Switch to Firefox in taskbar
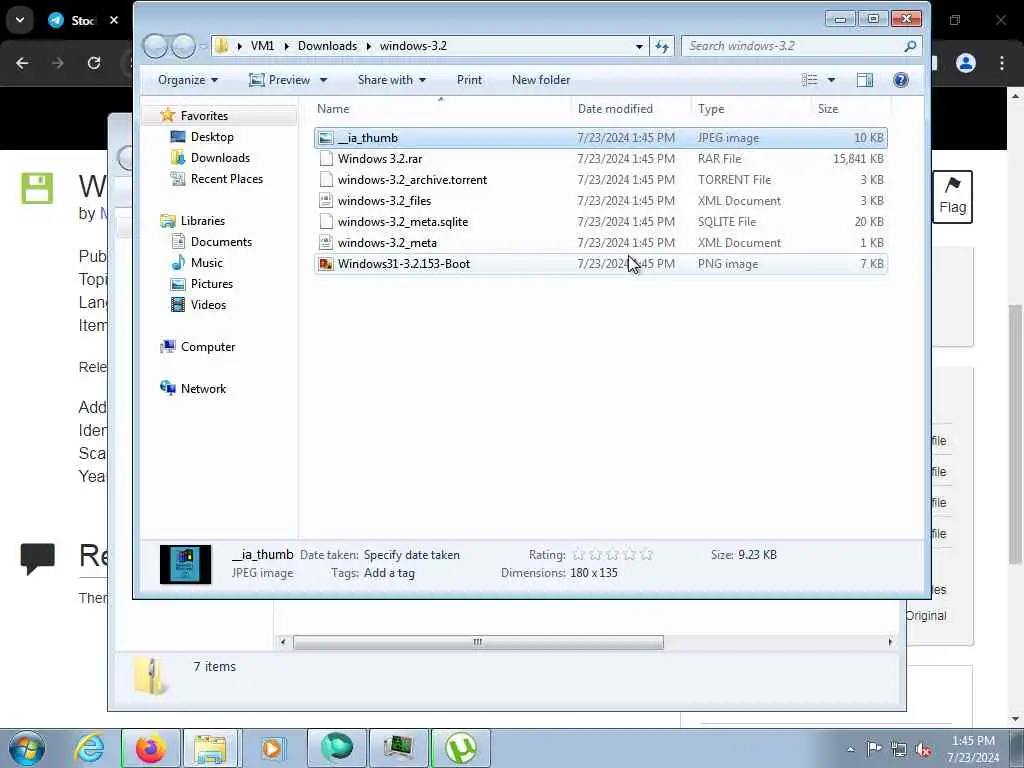The height and width of the screenshot is (768, 1024). click(x=150, y=748)
